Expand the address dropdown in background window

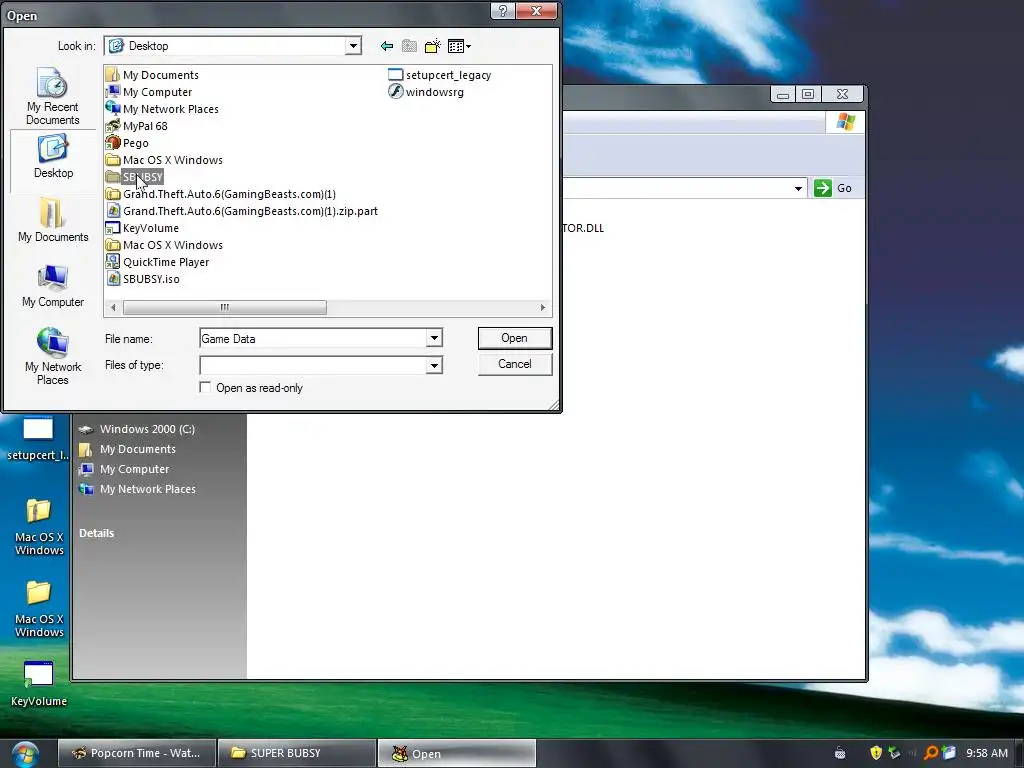click(798, 188)
